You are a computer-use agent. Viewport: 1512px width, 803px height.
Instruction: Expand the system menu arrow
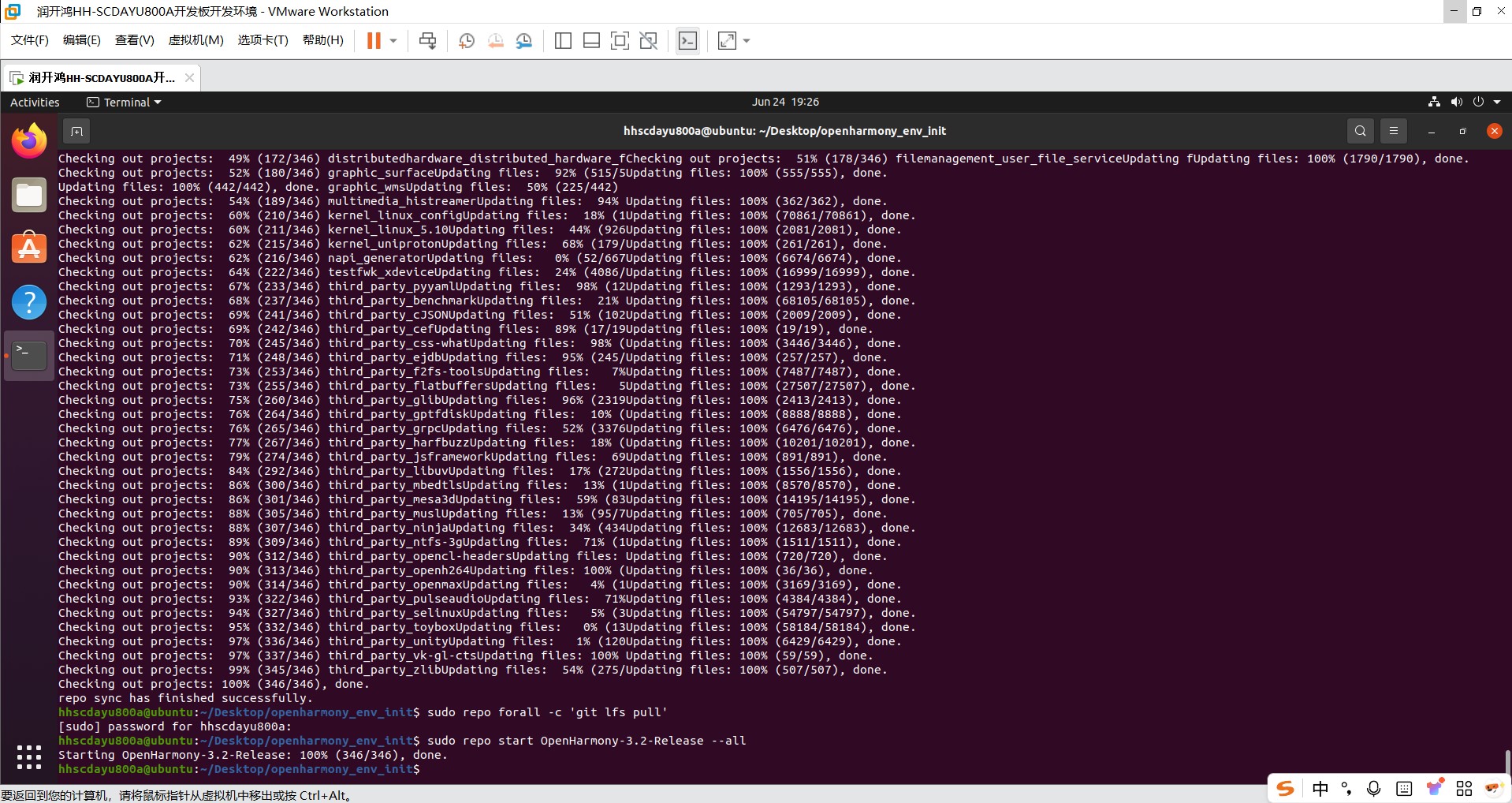point(1497,102)
